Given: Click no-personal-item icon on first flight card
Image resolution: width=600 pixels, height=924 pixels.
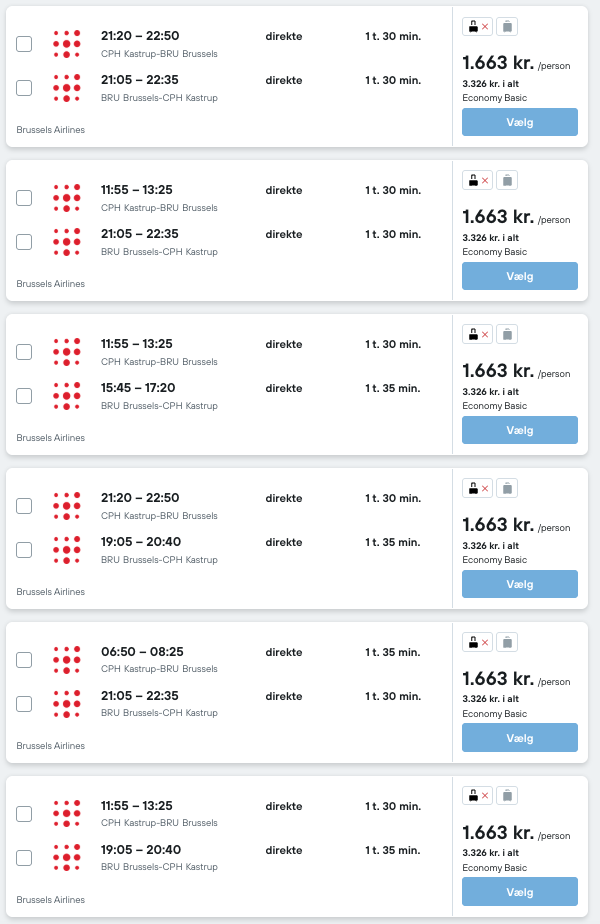Looking at the screenshot, I should (x=477, y=27).
